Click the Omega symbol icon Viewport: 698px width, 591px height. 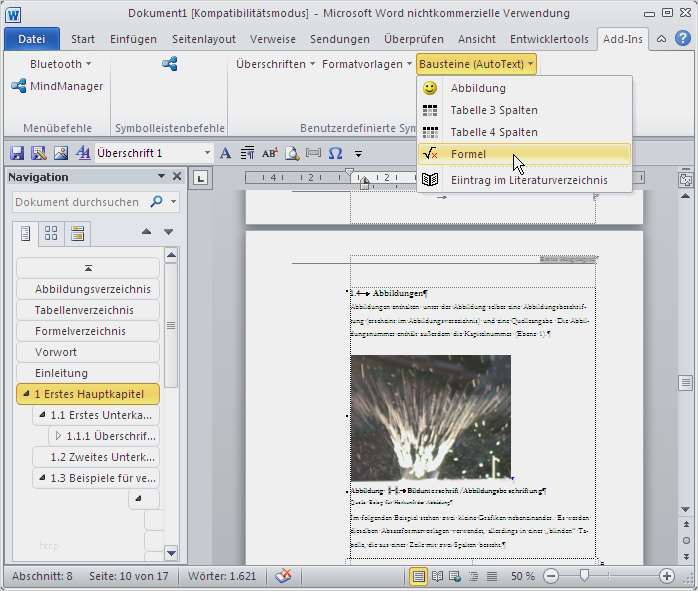point(335,153)
